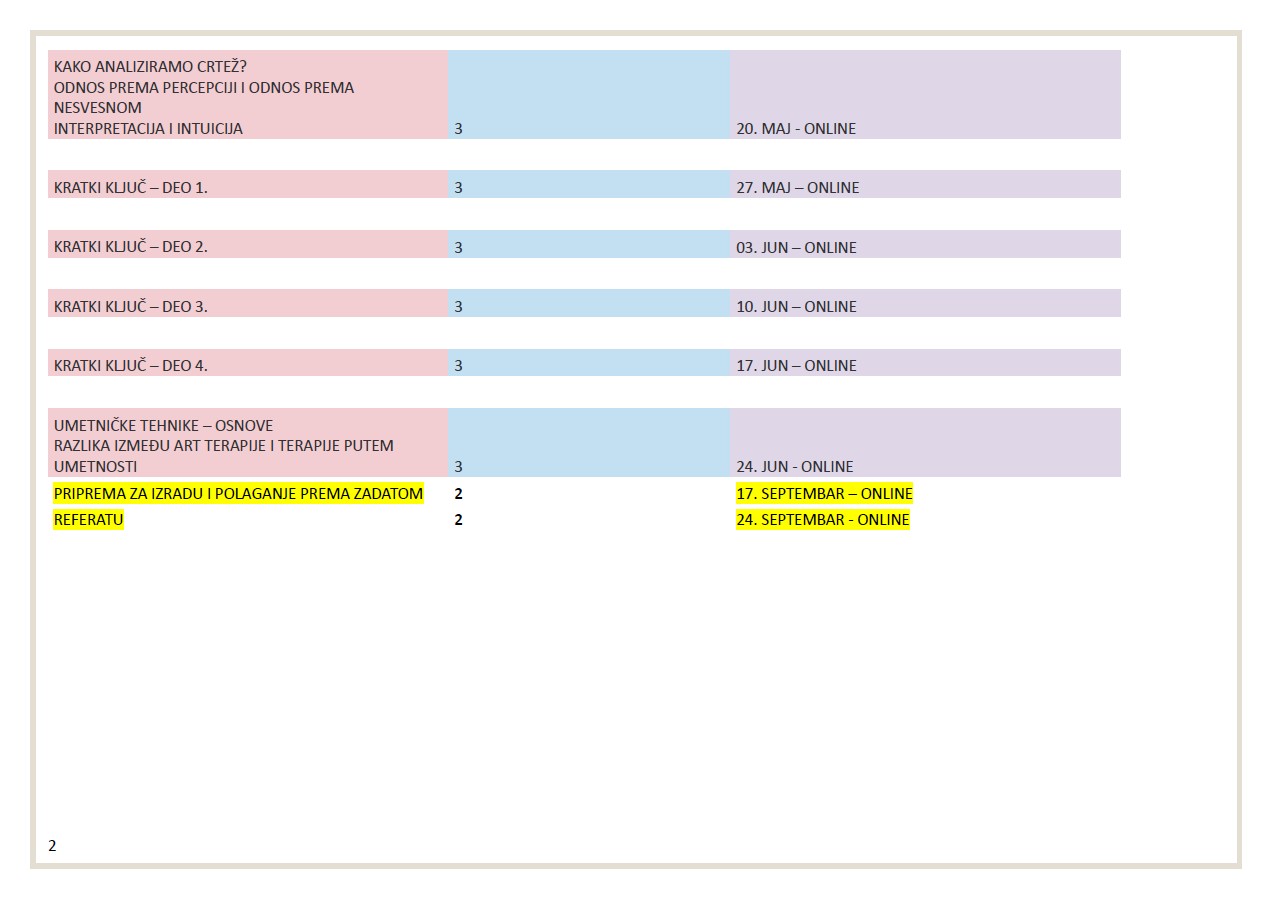Click the highlighted 'REFERATU' word
The width and height of the screenshot is (1275, 898).
88,520
